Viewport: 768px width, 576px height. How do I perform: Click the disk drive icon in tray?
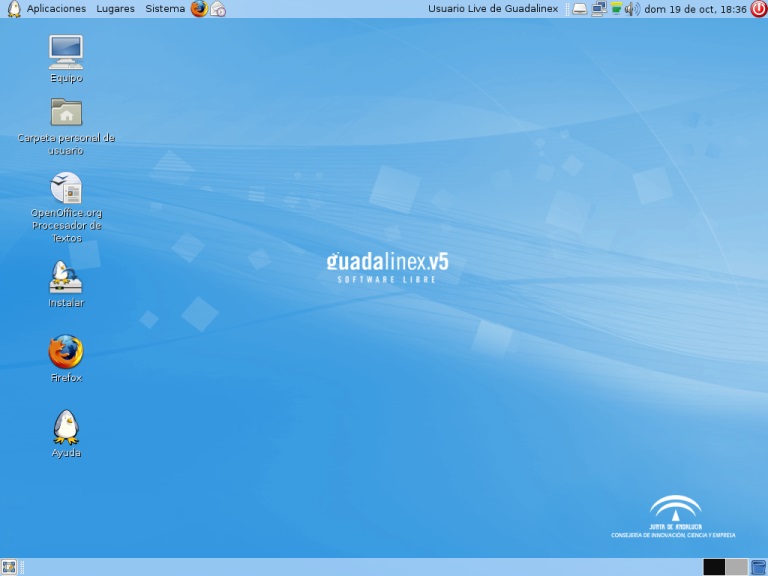click(x=580, y=9)
